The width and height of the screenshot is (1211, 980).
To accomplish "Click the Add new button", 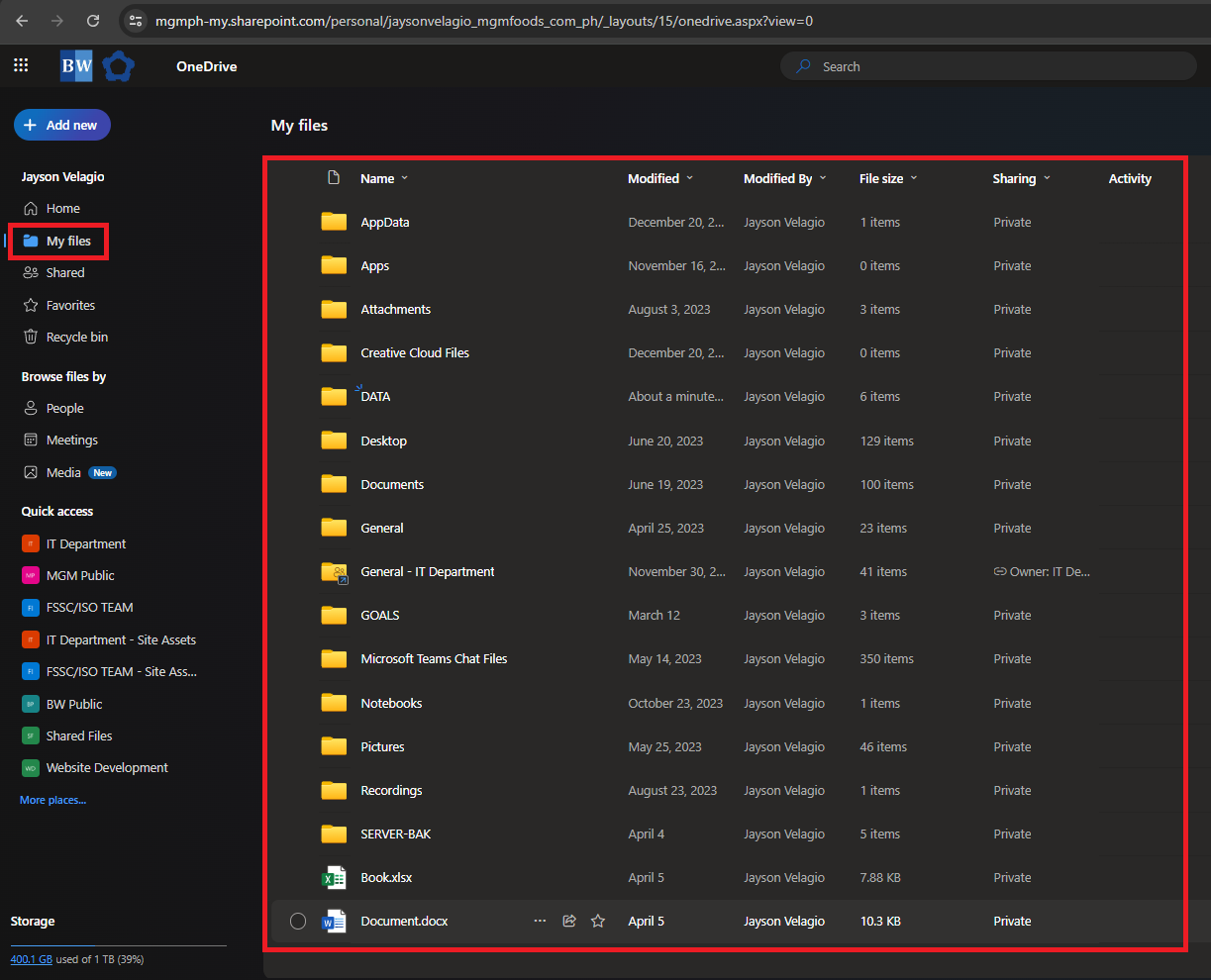I will point(61,125).
